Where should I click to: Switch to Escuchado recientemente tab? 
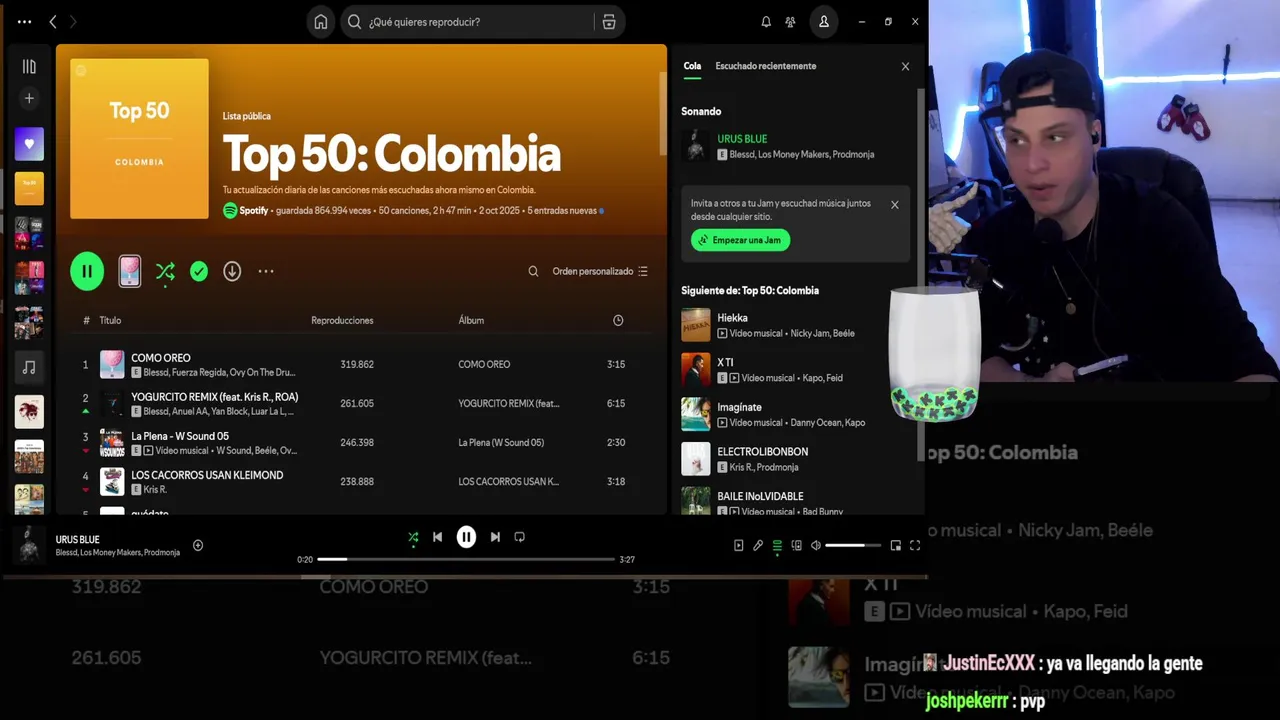click(x=766, y=66)
